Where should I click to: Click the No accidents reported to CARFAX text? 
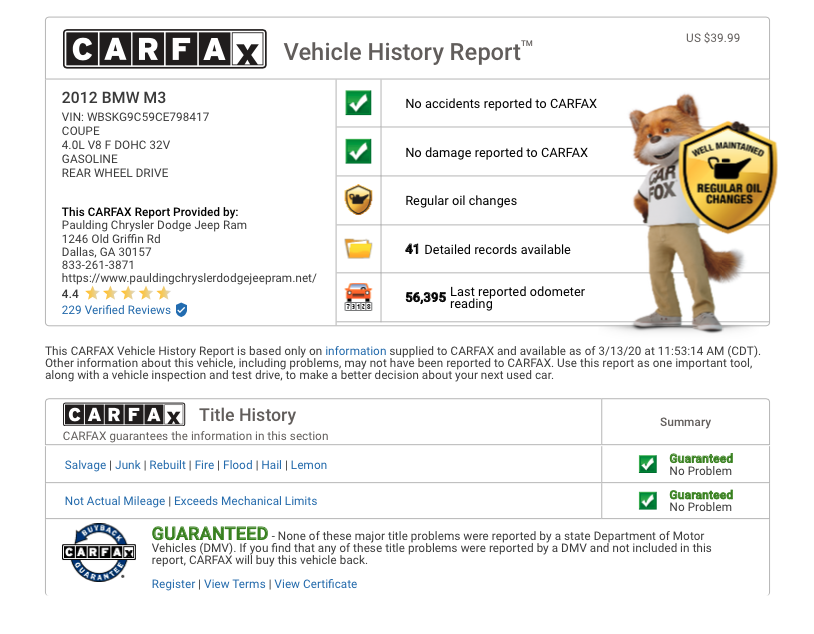pos(501,104)
